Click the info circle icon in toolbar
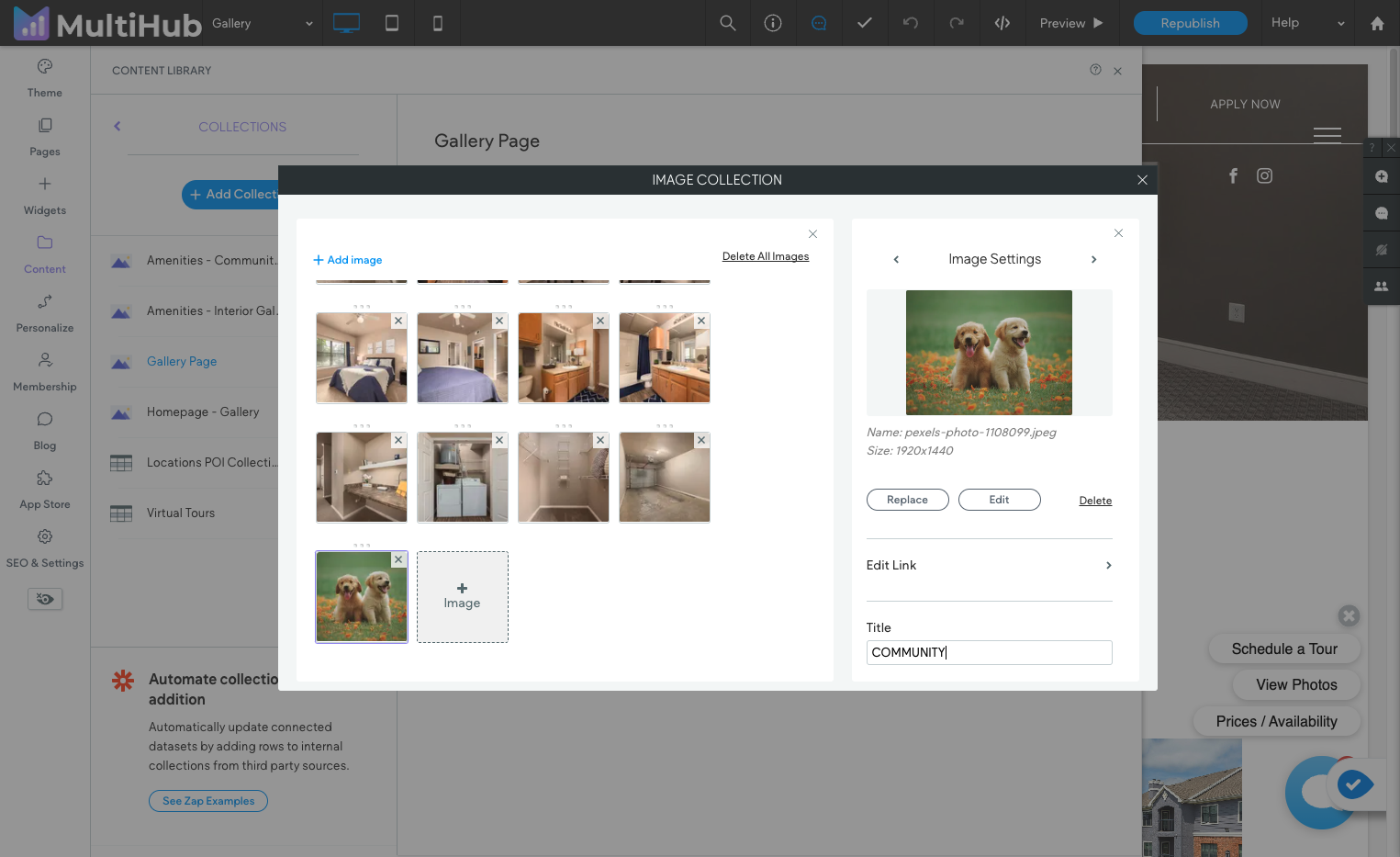The image size is (1400, 857). click(x=773, y=23)
